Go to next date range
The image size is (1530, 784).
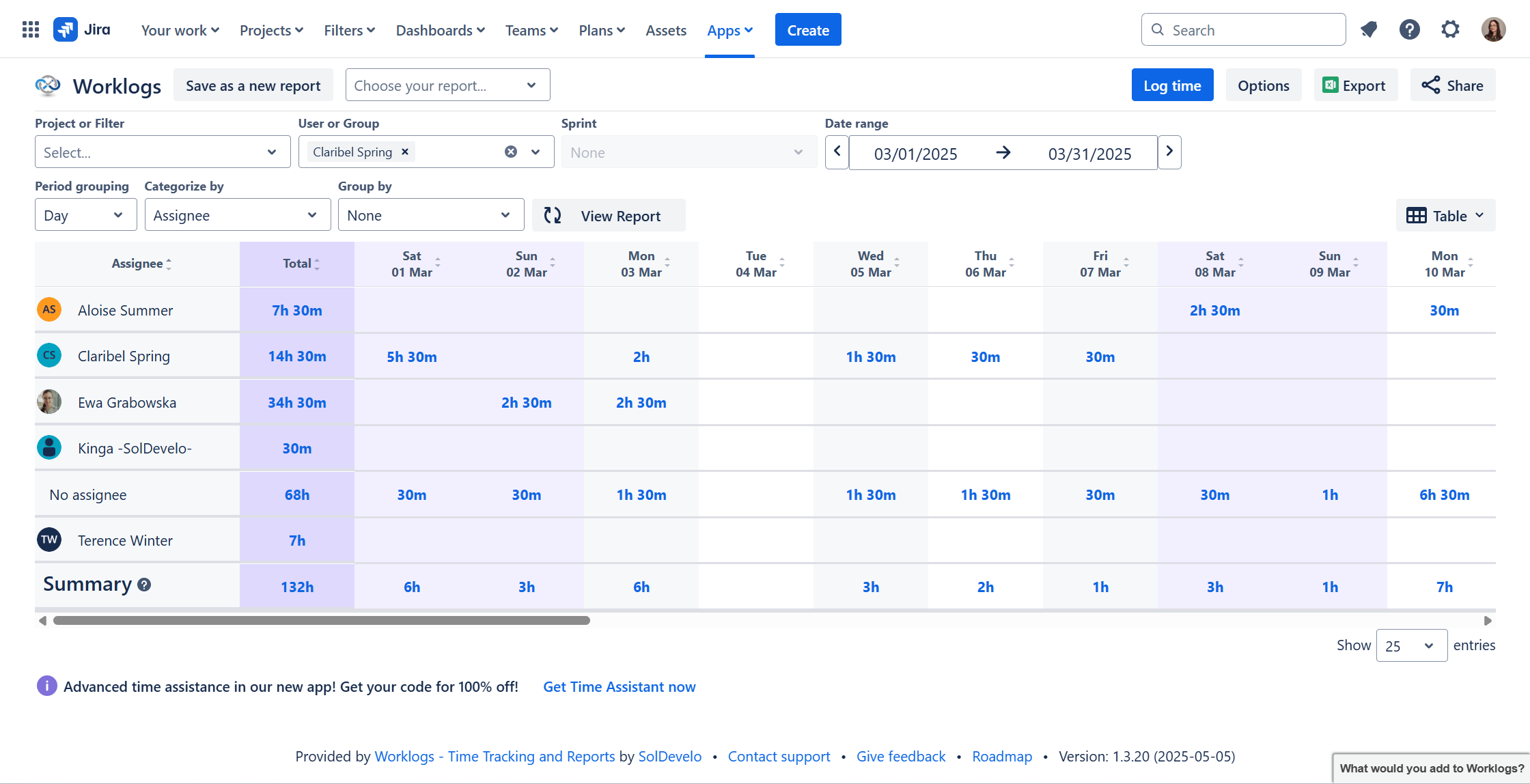point(1169,152)
